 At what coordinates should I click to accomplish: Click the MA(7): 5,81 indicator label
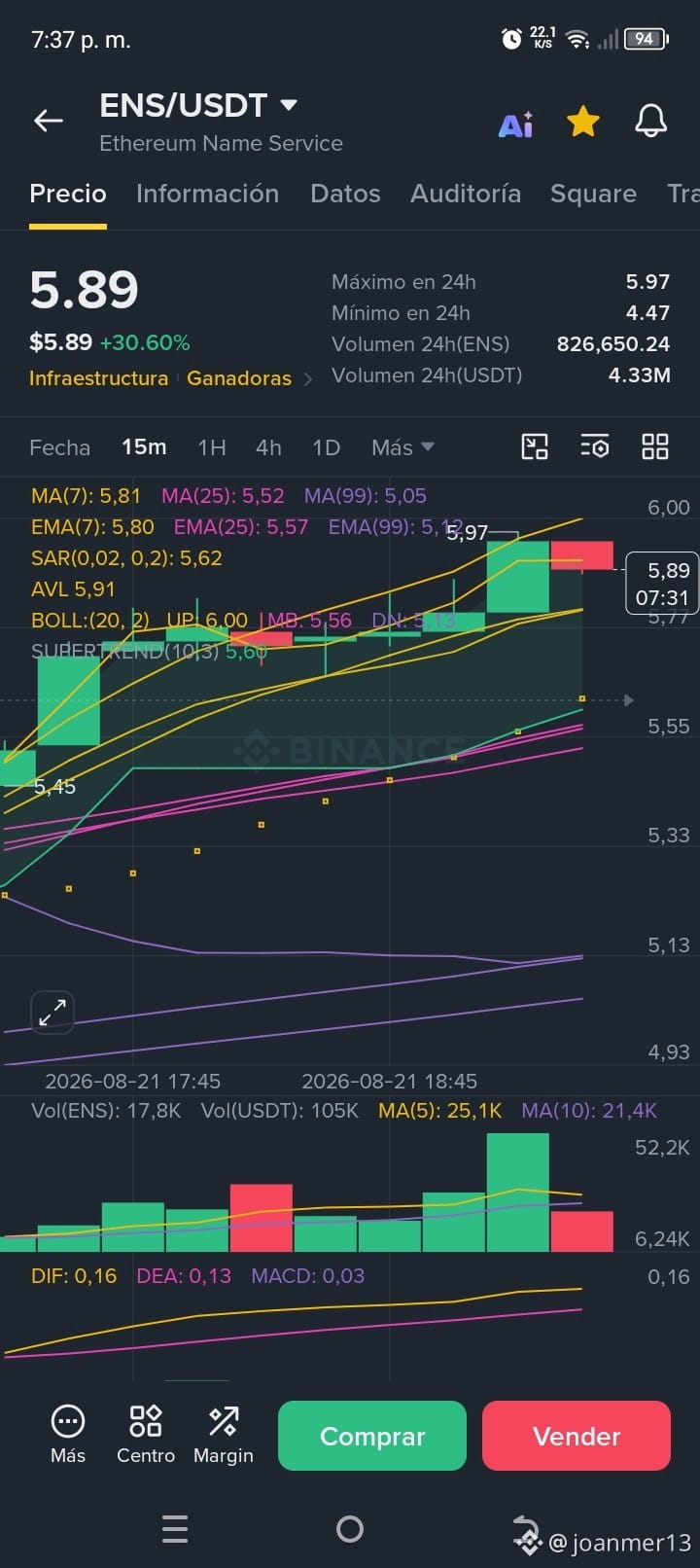pyautogui.click(x=86, y=495)
